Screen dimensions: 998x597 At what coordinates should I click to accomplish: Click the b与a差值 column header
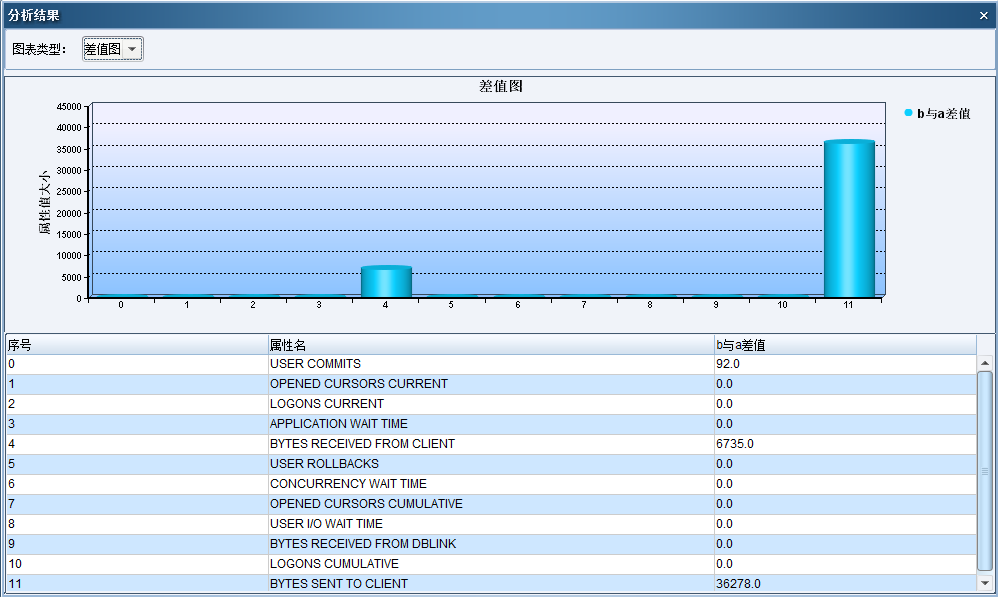[844, 345]
